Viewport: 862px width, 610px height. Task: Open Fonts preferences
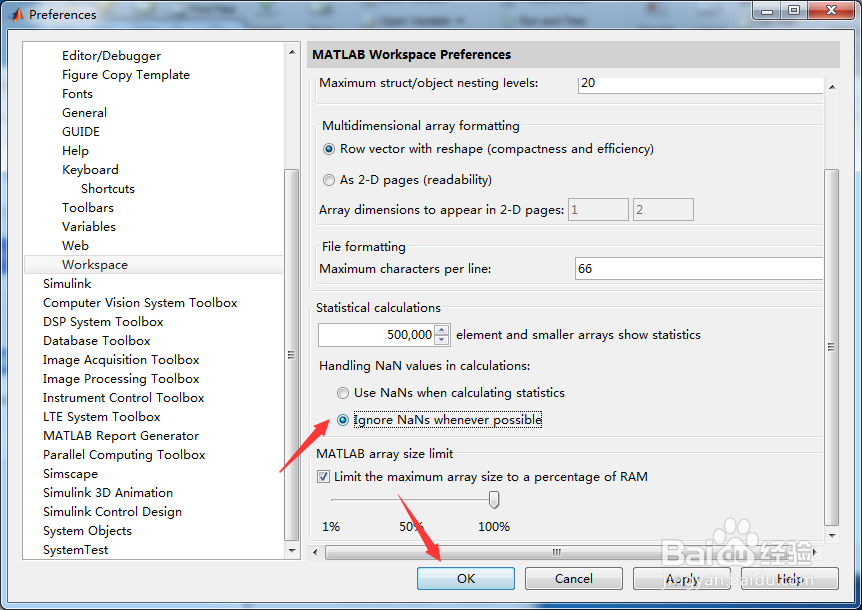point(78,94)
